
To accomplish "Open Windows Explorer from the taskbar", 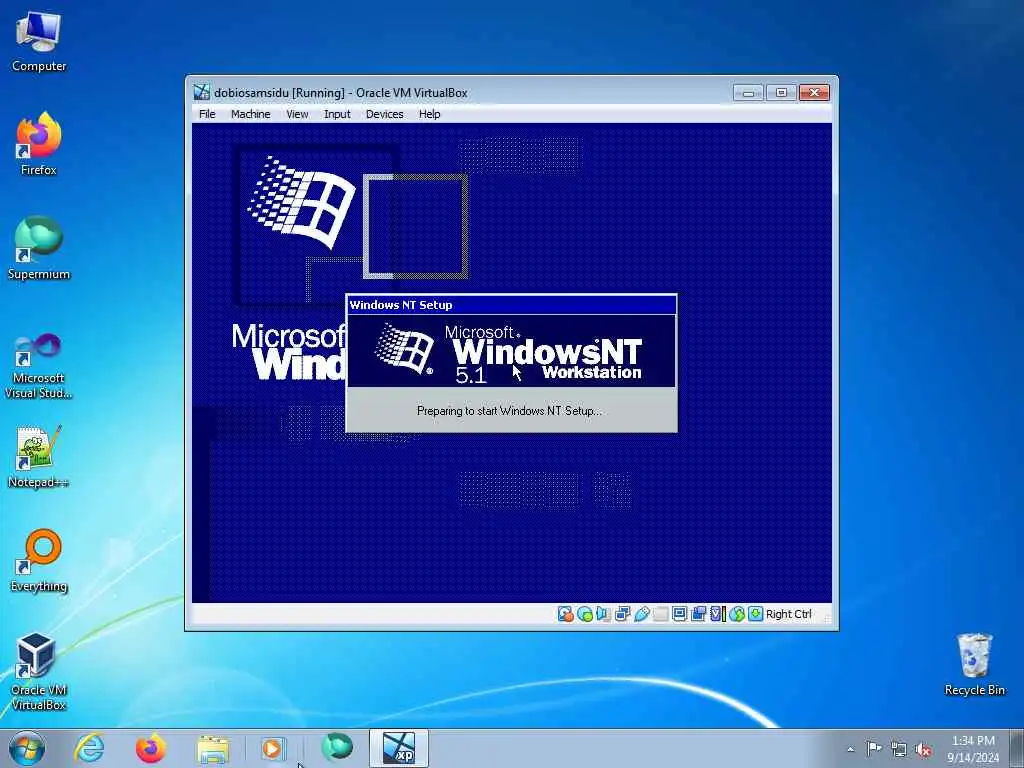I will (x=213, y=748).
